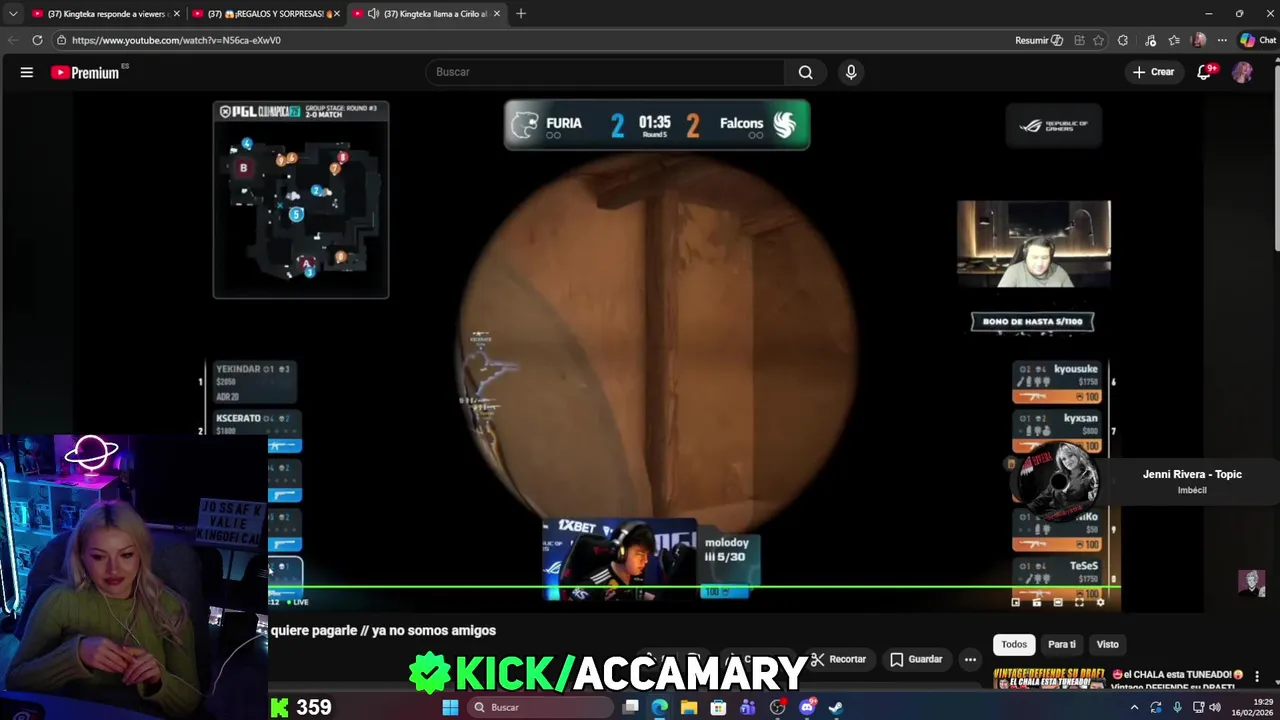This screenshot has height=720, width=1280.
Task: Open browser settings and more menu
Action: [1222, 40]
